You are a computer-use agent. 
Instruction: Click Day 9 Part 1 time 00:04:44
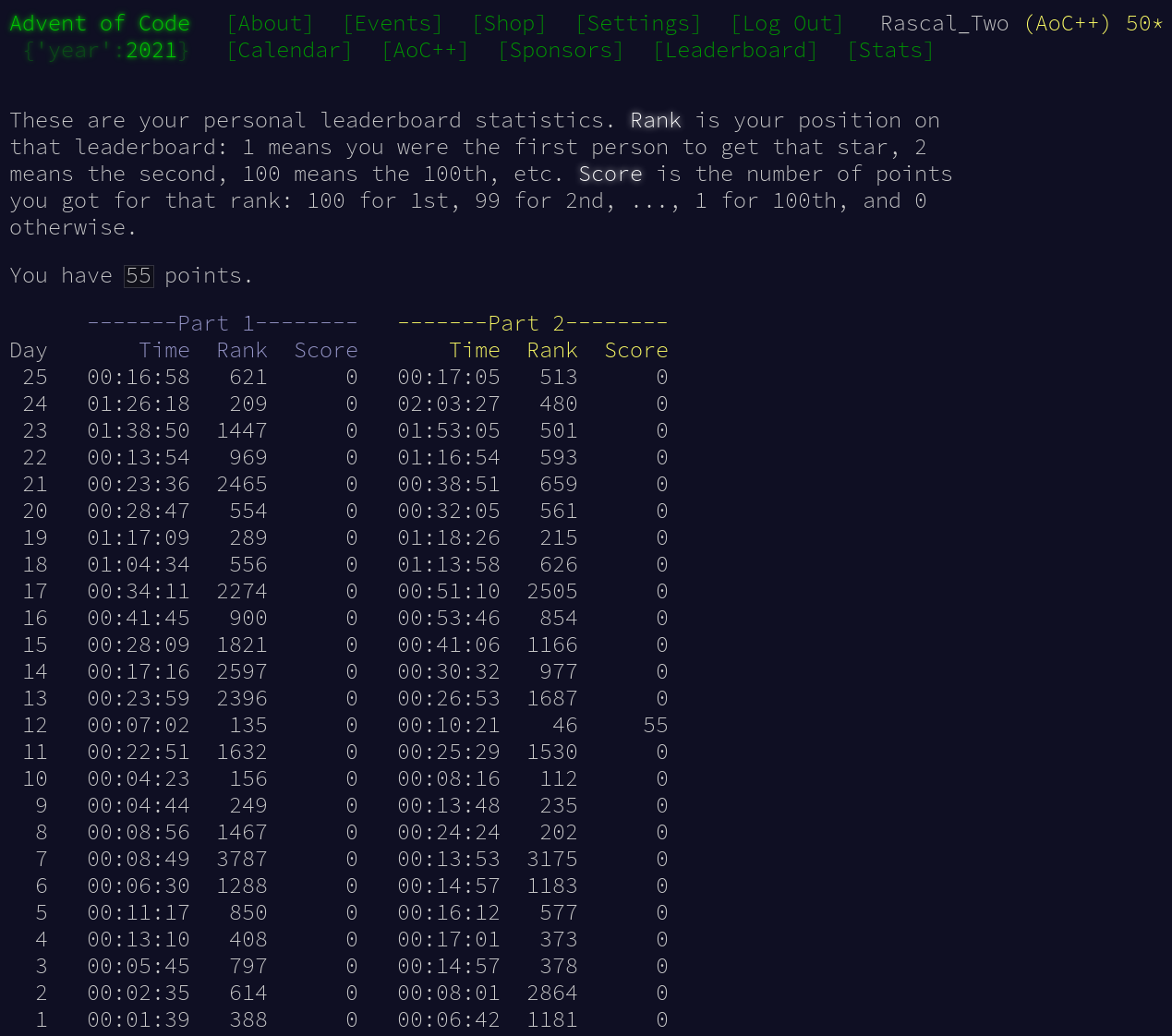point(139,805)
